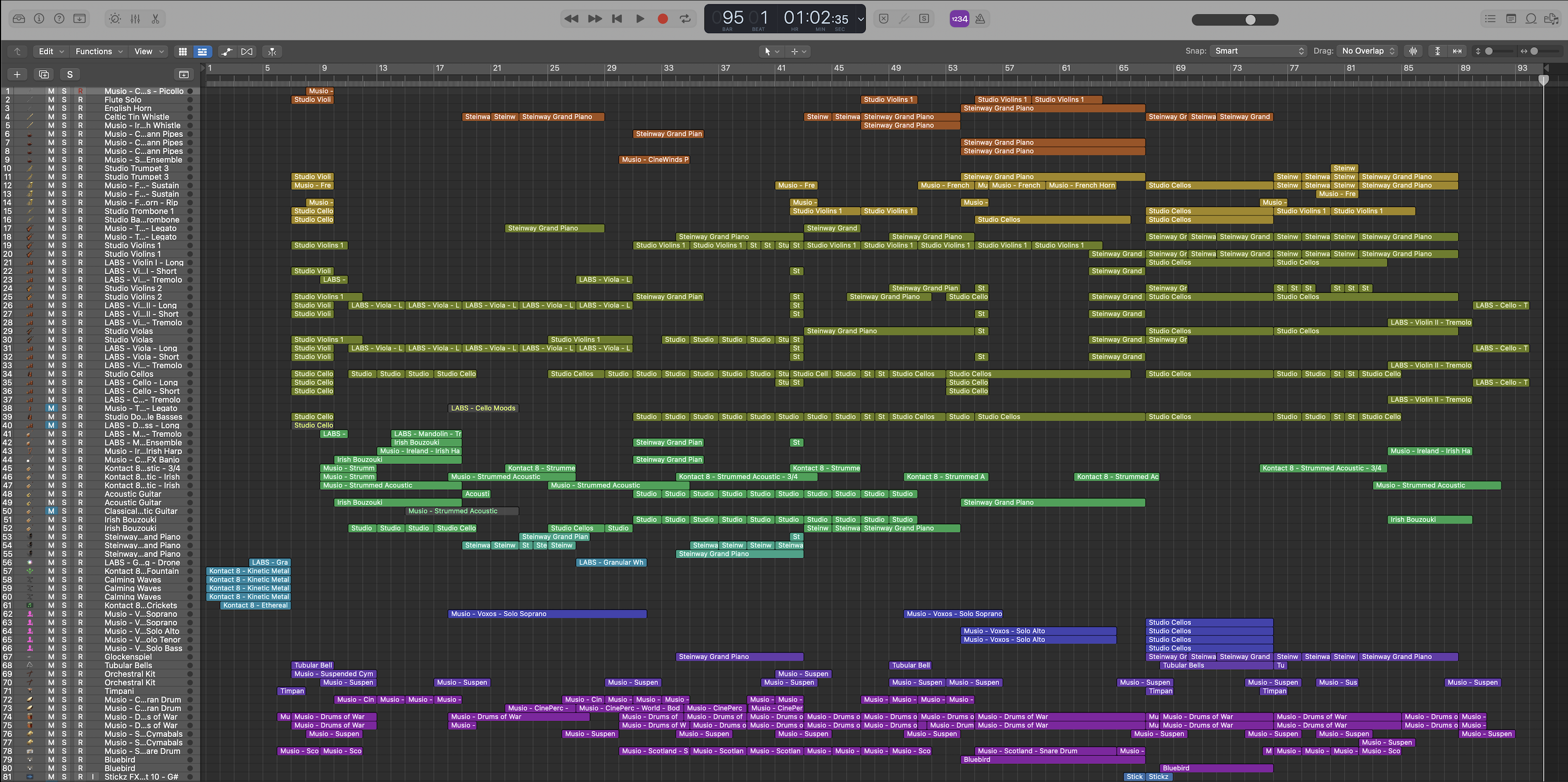Record-enable the English Horn track
The image size is (1568, 782).
click(x=80, y=109)
